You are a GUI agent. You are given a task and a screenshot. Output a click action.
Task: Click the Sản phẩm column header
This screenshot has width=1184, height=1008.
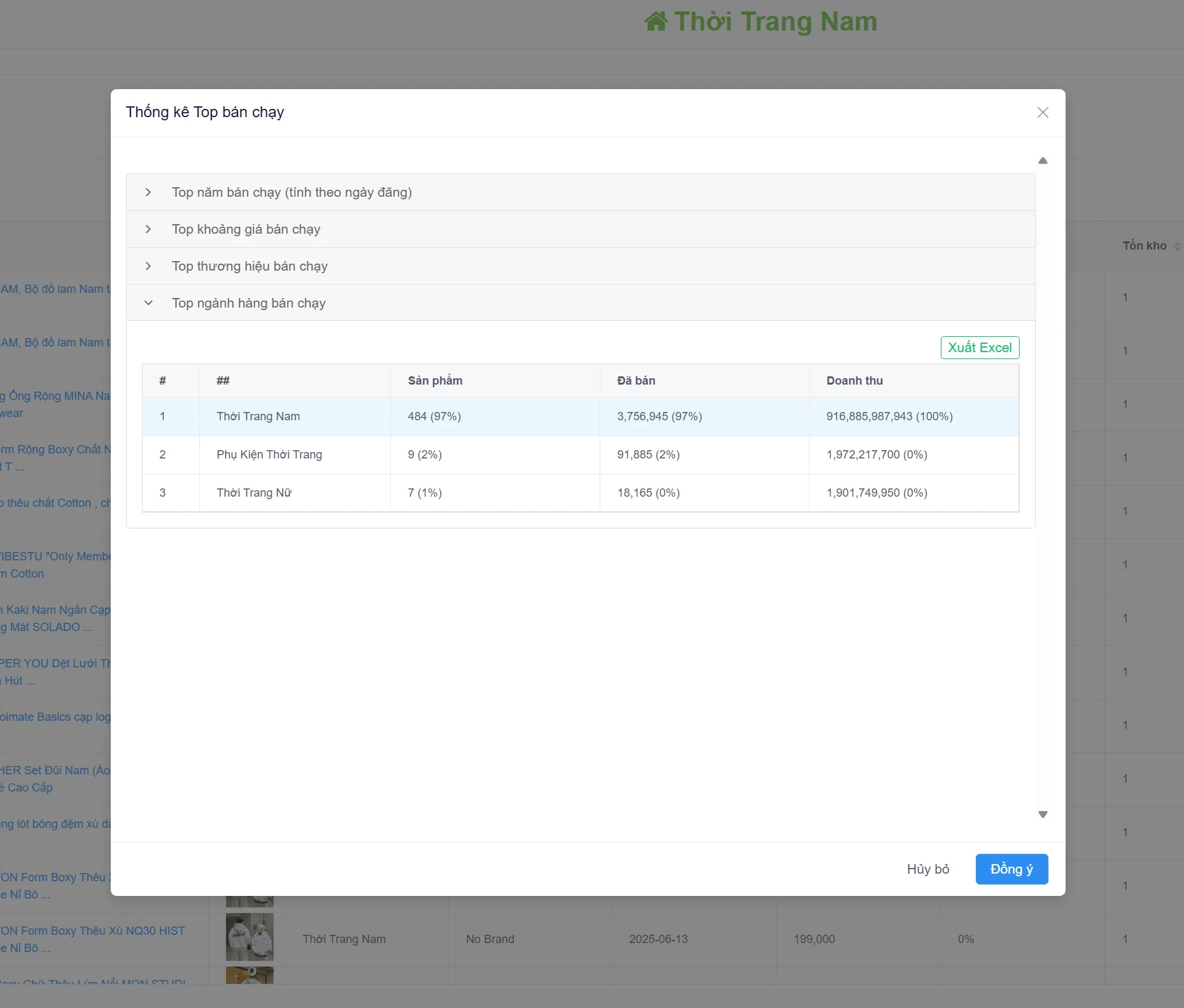pos(435,381)
